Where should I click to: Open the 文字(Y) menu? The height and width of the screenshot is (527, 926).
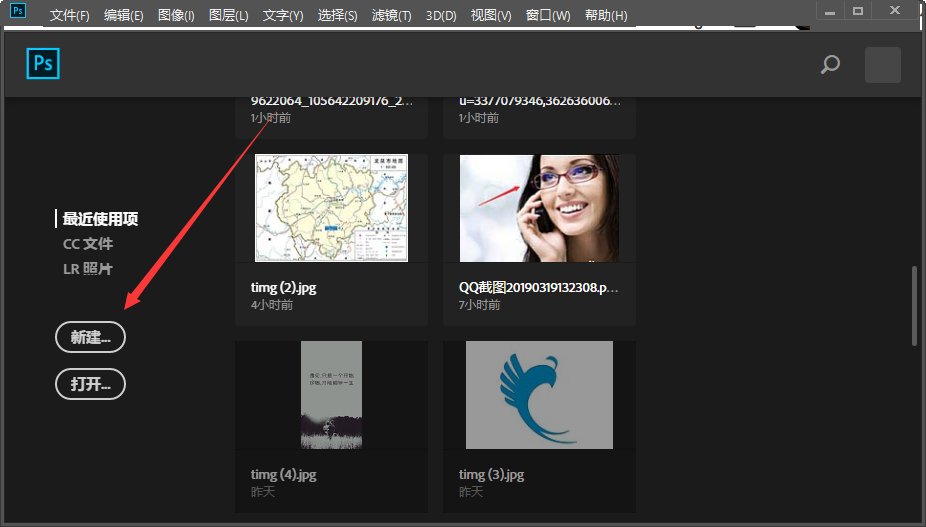[x=283, y=15]
